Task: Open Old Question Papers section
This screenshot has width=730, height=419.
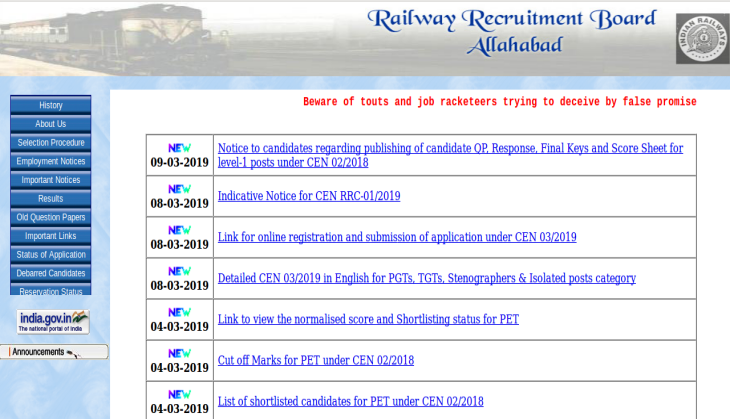Action: [51, 217]
